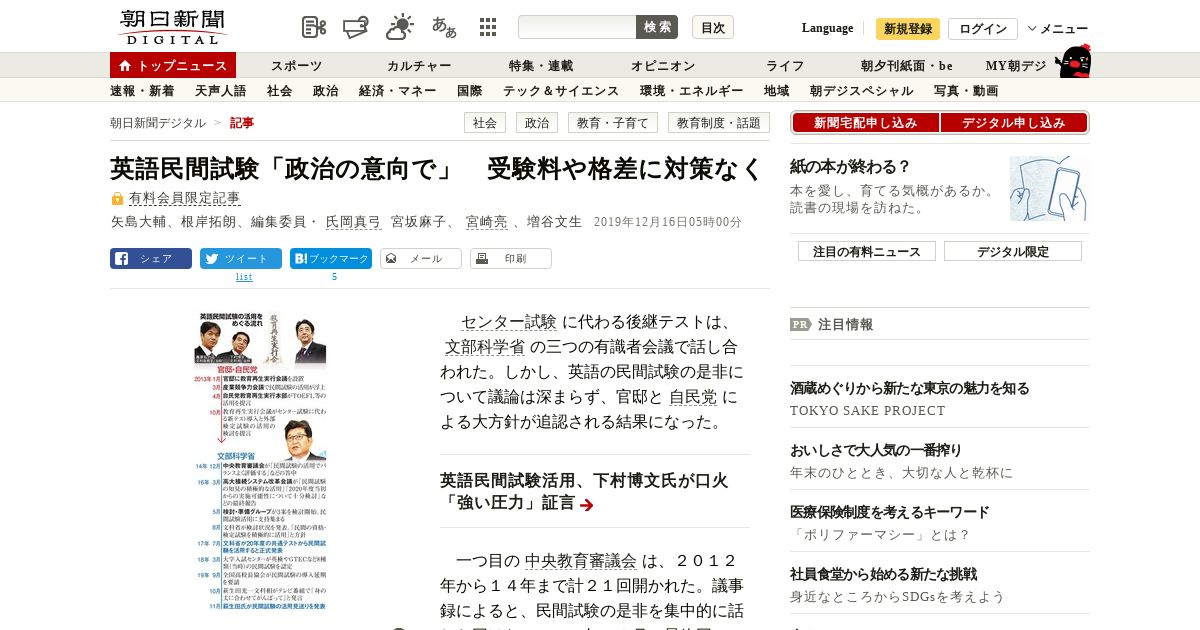
Task: Focus the search input field
Action: click(577, 27)
